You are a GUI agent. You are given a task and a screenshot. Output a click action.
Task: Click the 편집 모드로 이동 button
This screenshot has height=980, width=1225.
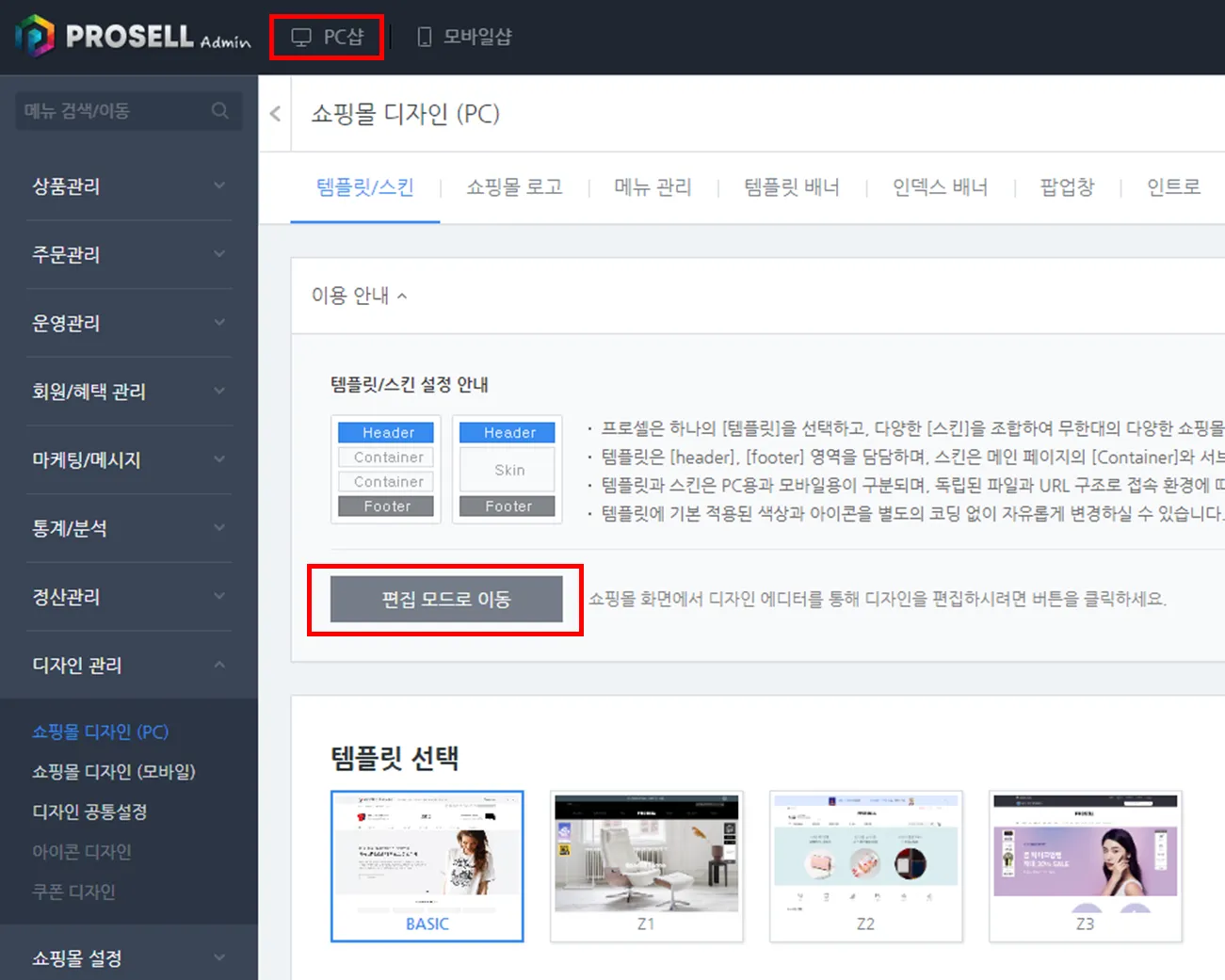[x=446, y=600]
